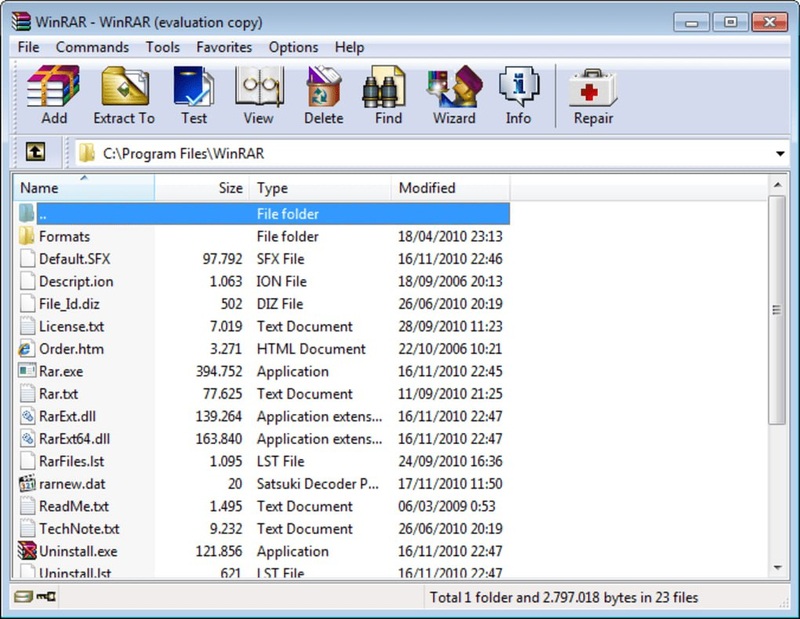This screenshot has height=619, width=800.
Task: Click the drive and key status bar icon
Action: pyautogui.click(x=35, y=598)
